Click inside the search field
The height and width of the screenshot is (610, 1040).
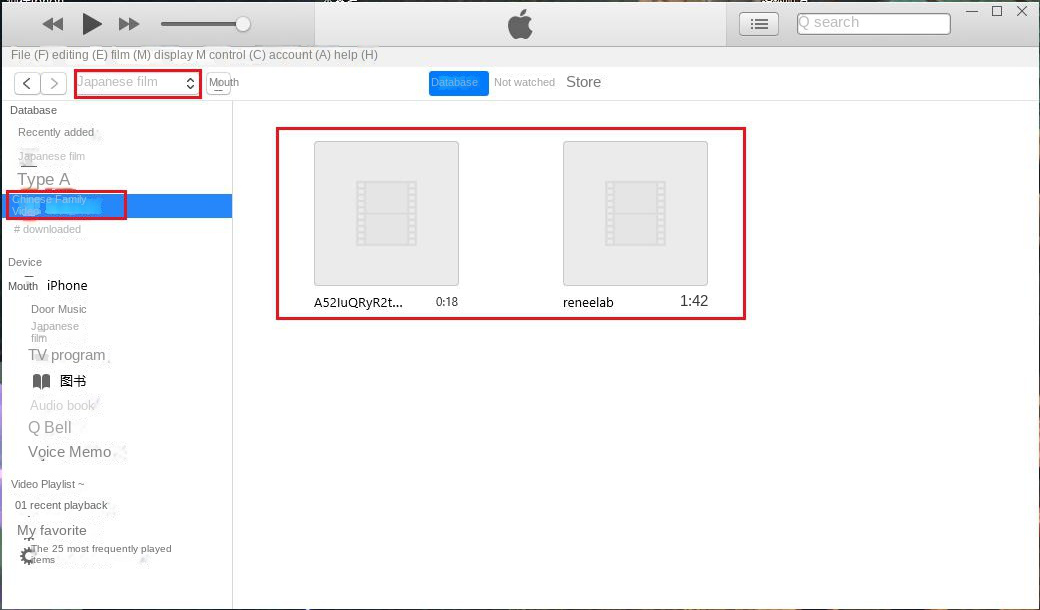(x=872, y=22)
